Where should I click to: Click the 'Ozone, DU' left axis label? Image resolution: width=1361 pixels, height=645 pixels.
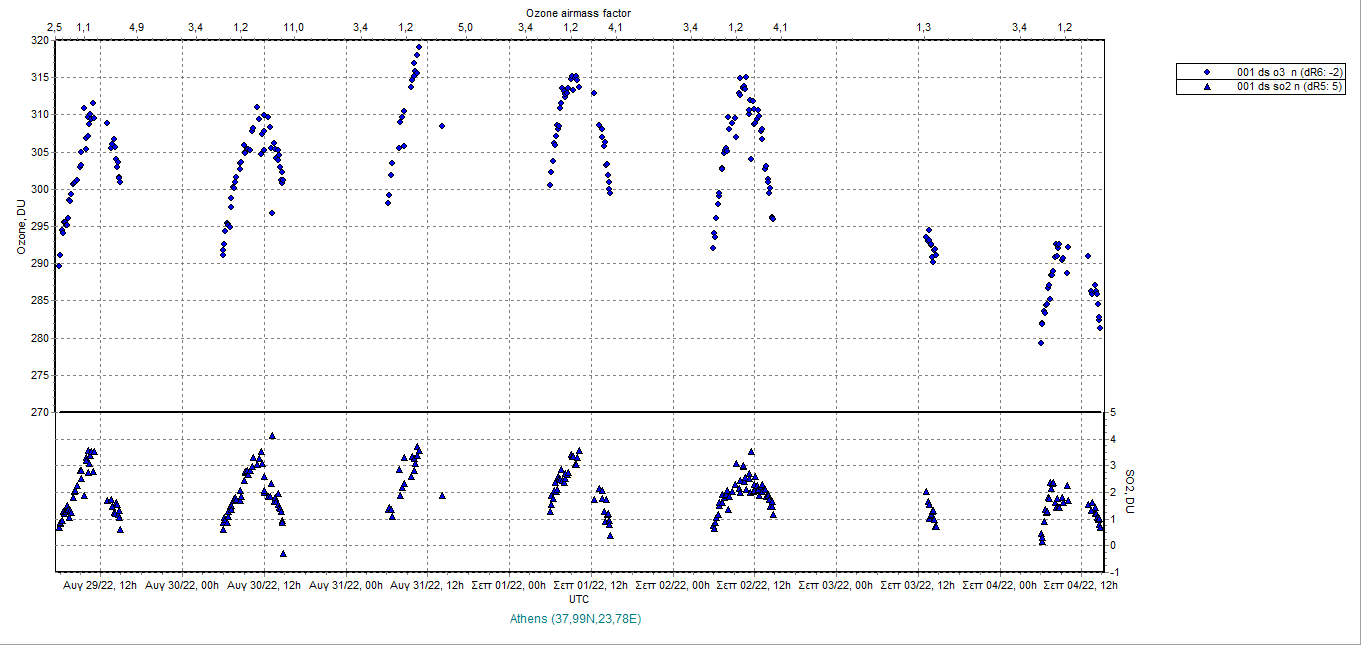click(x=20, y=227)
